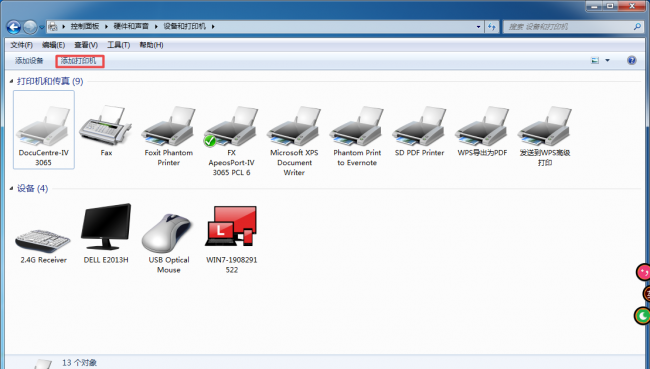The image size is (650, 369).
Task: Click the 添加打印机 button
Action: coord(79,61)
